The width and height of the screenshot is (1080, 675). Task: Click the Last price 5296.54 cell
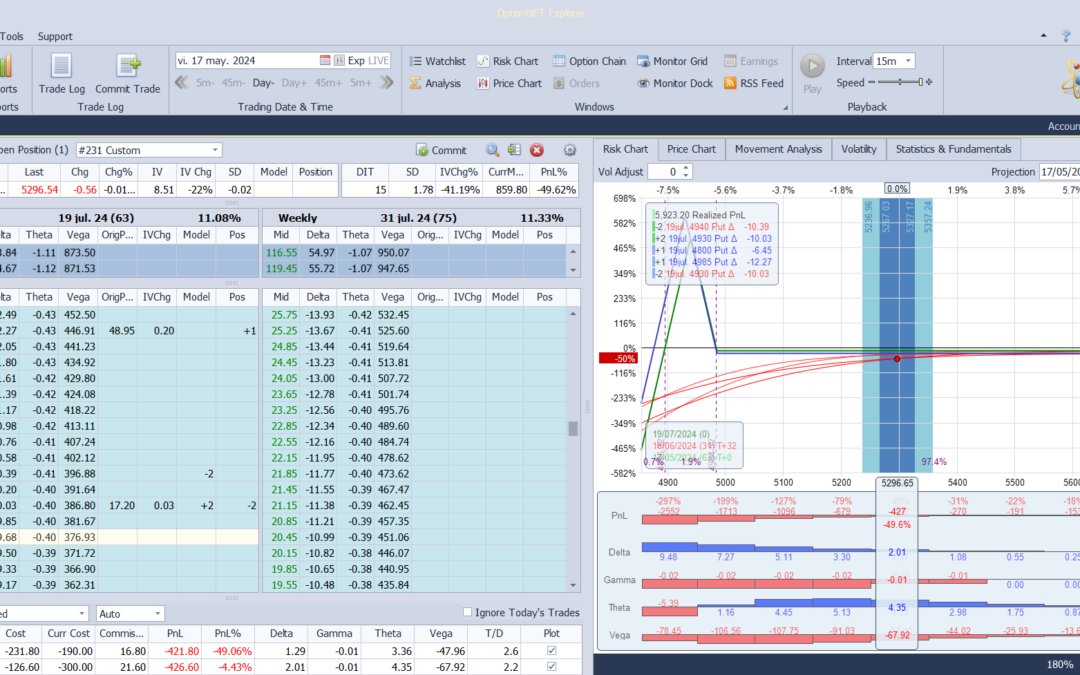pos(41,189)
